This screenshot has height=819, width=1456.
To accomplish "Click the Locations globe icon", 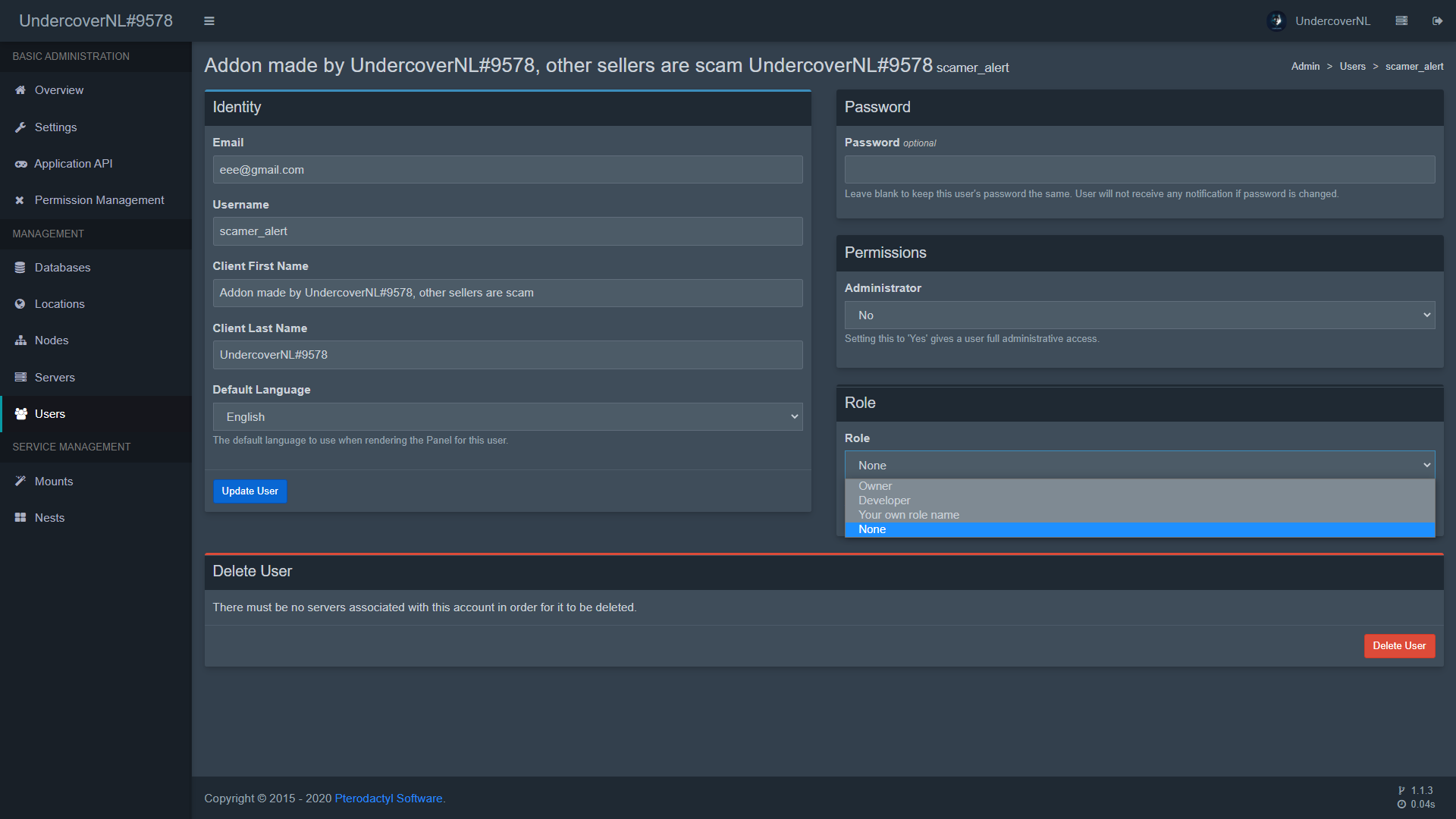I will [20, 304].
